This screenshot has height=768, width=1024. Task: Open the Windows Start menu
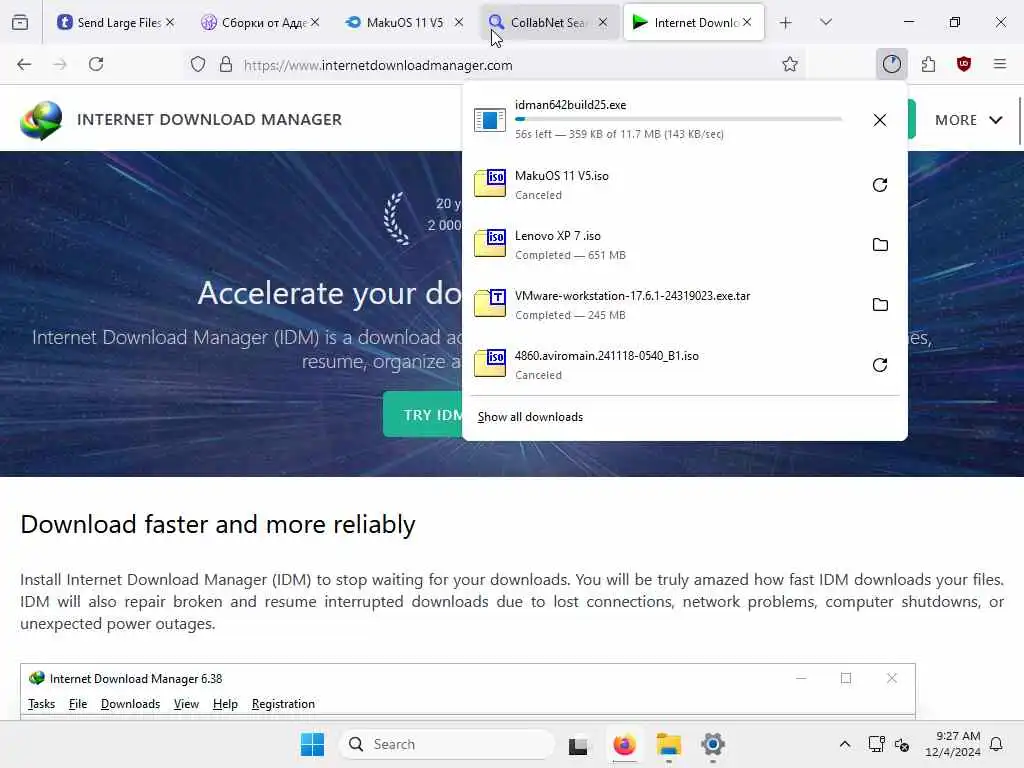tap(312, 744)
